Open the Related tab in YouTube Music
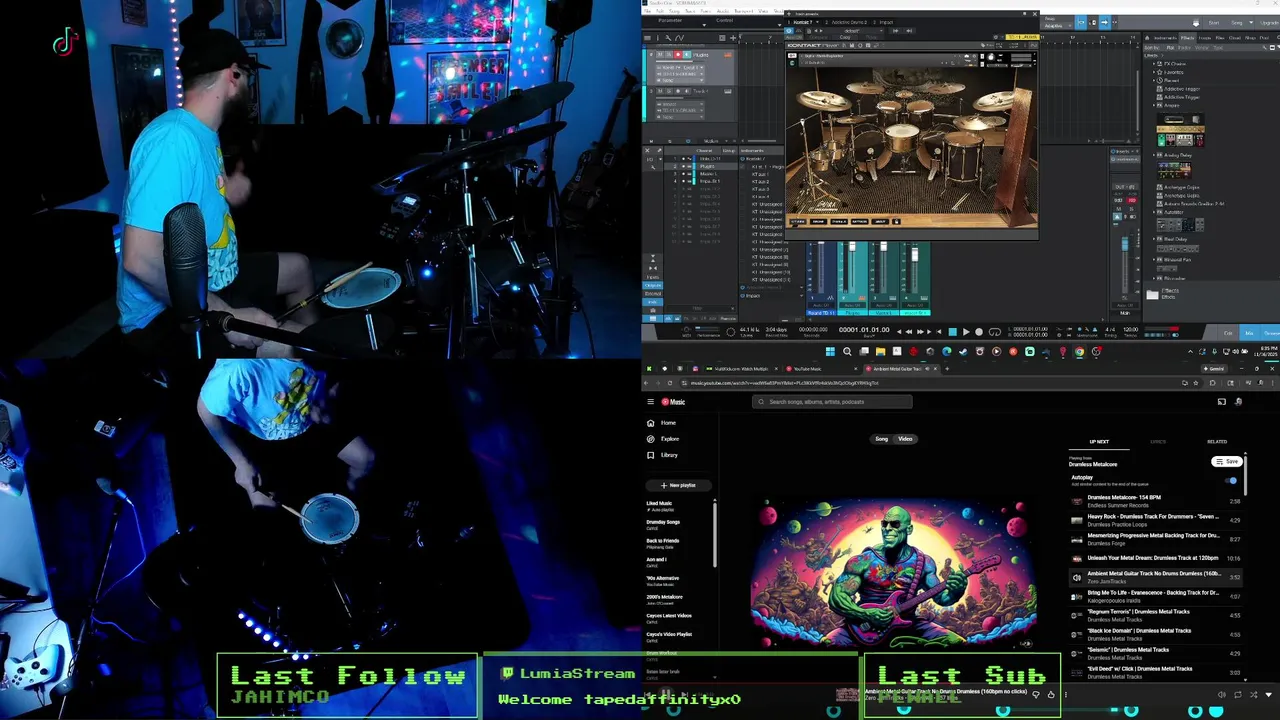 (x=1217, y=442)
